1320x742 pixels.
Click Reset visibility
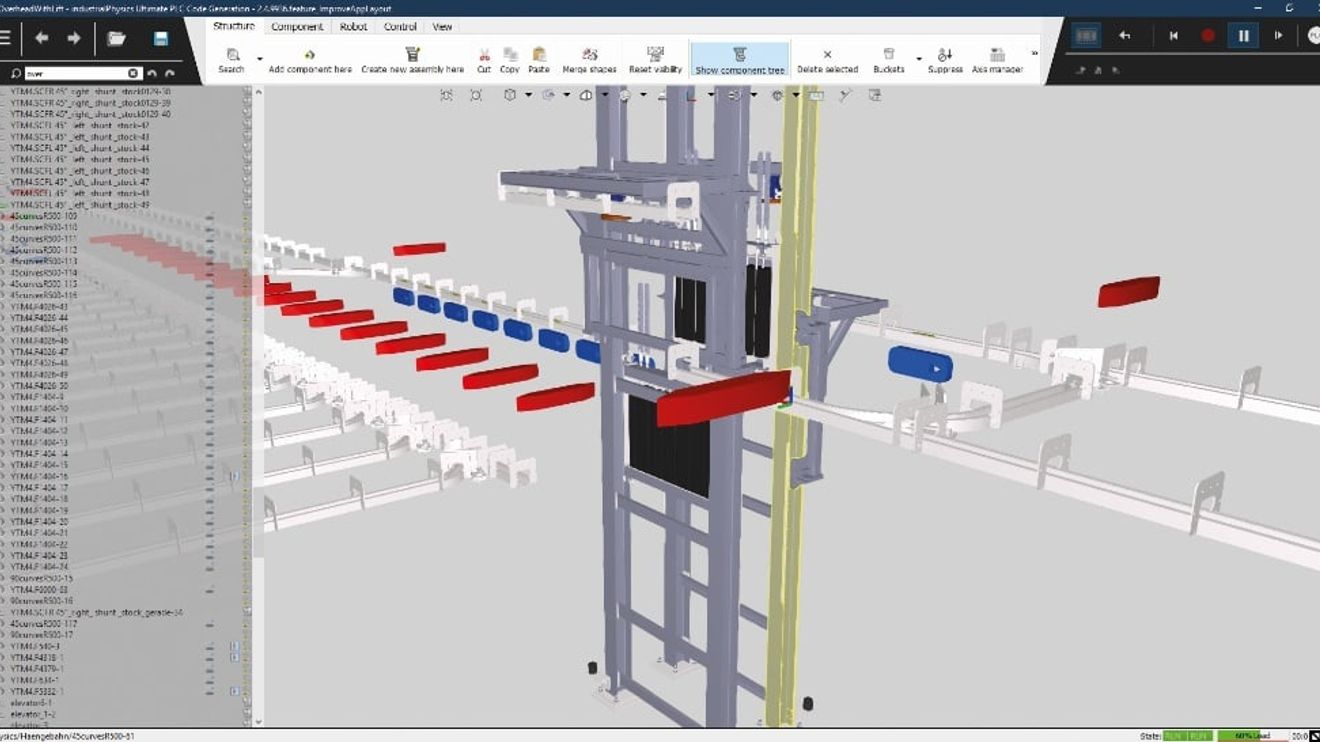(655, 60)
